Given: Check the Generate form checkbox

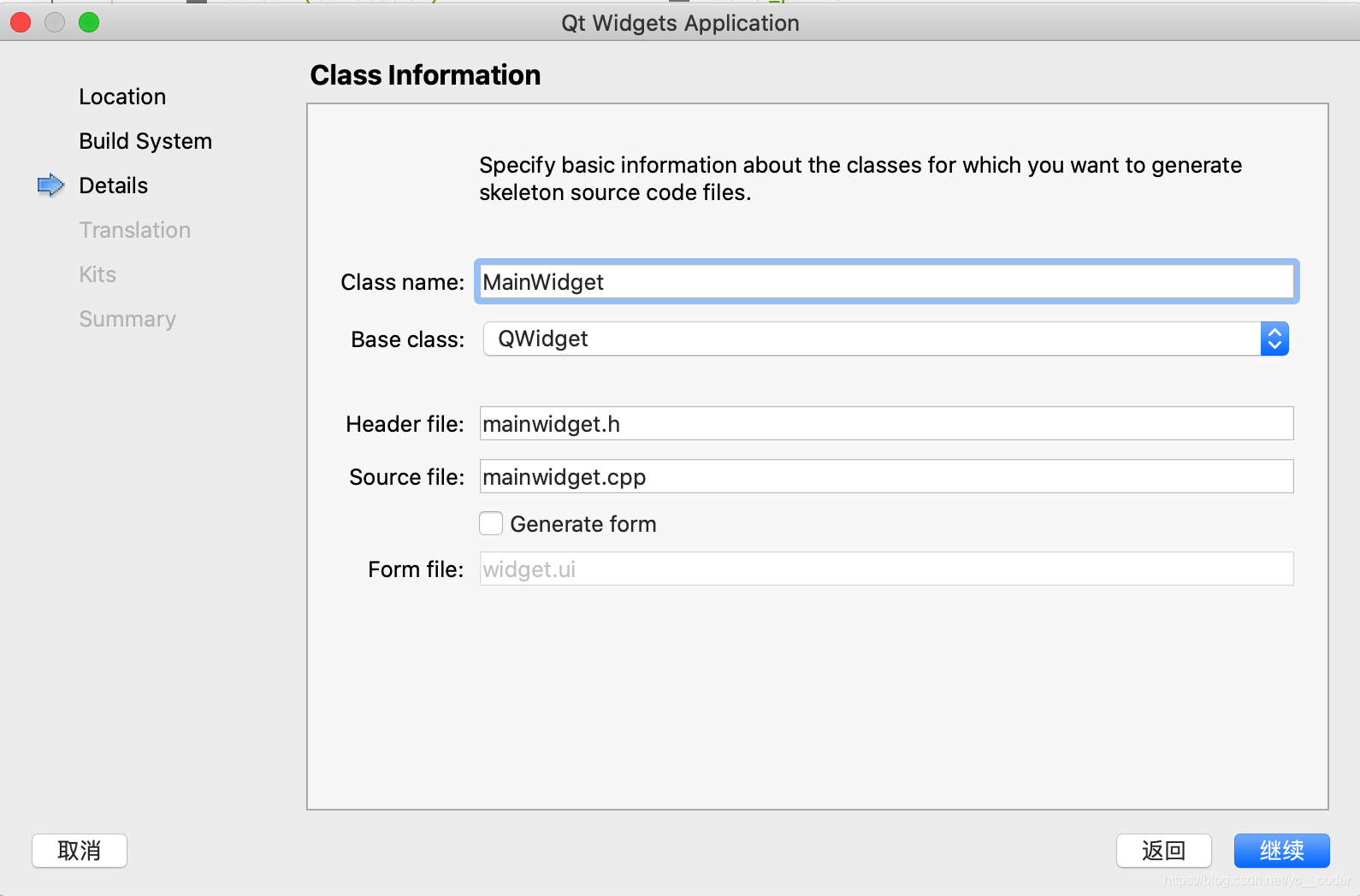Looking at the screenshot, I should (491, 523).
